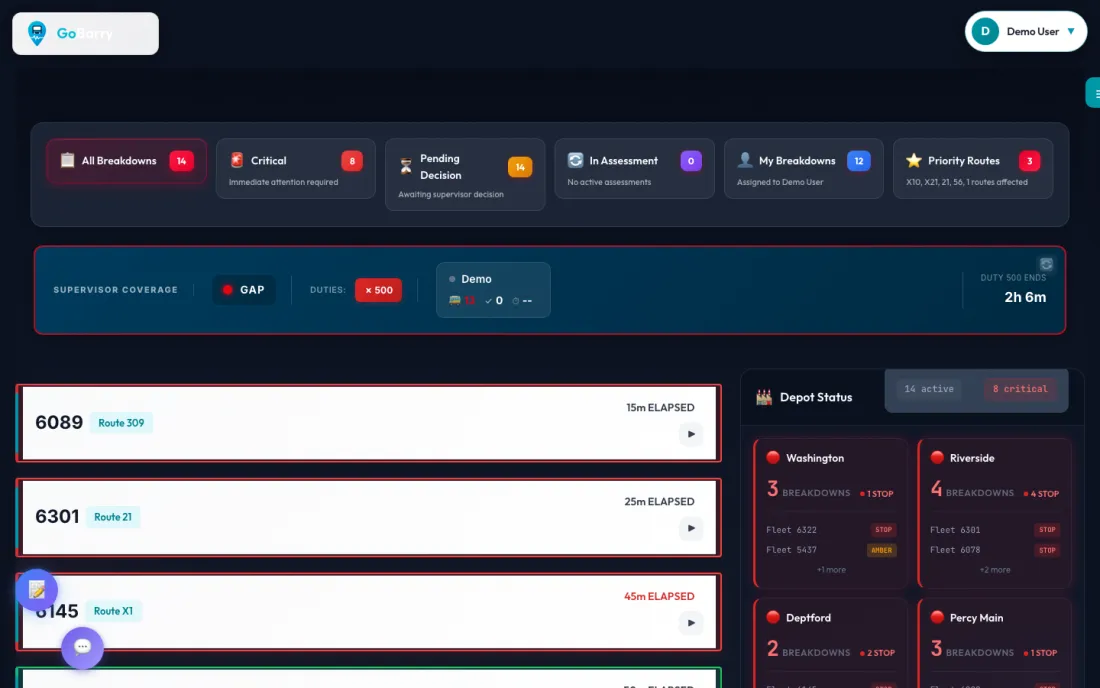Switch to the In Assessment tab
Viewport: 1100px width, 688px height.
pyautogui.click(x=634, y=168)
